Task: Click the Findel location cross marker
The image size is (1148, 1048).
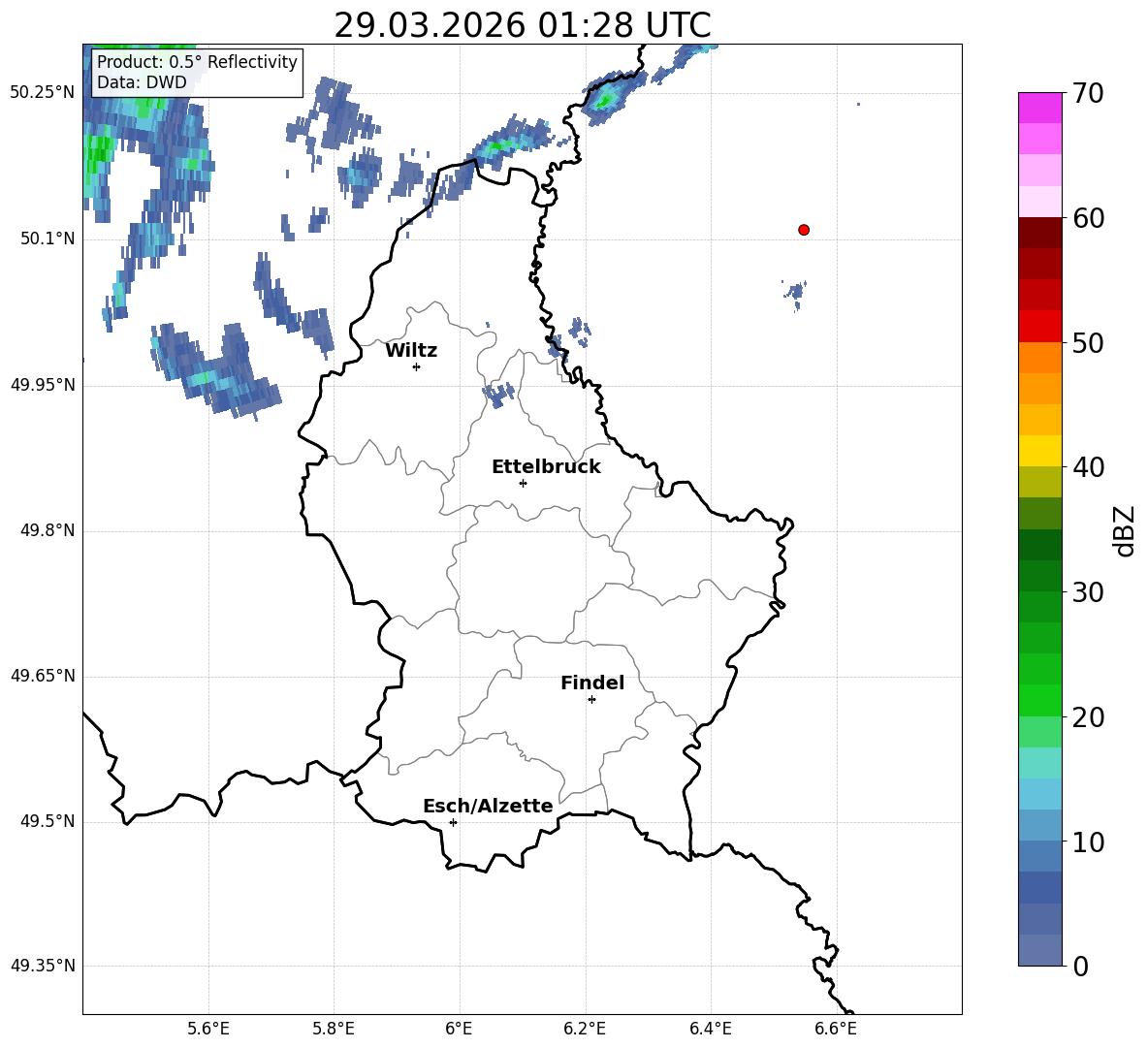Action: coord(591,700)
